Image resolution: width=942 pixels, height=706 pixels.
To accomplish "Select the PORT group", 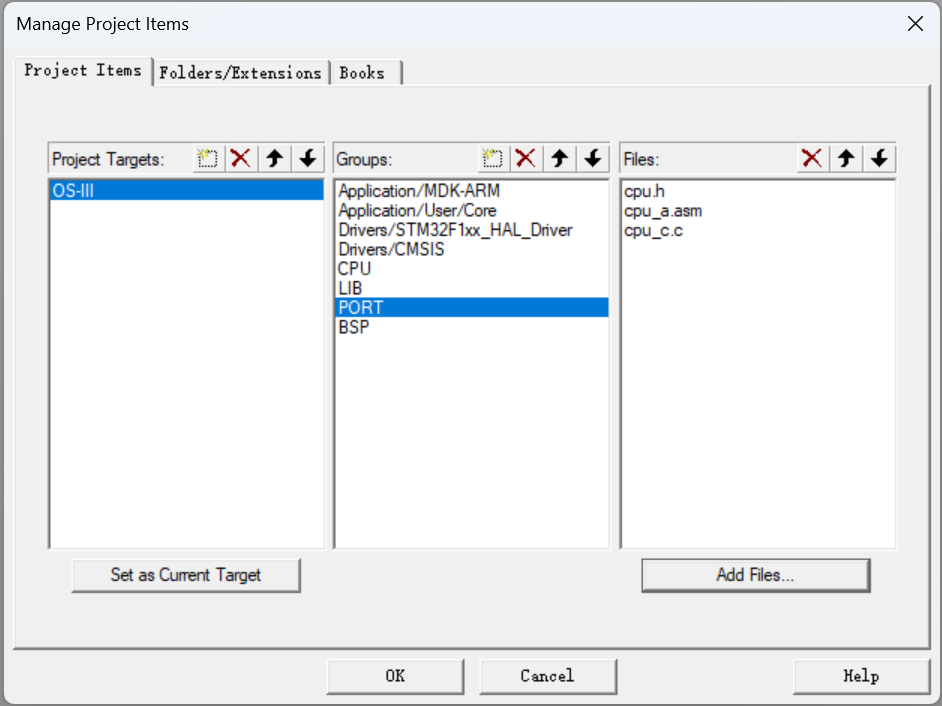I will click(x=472, y=308).
